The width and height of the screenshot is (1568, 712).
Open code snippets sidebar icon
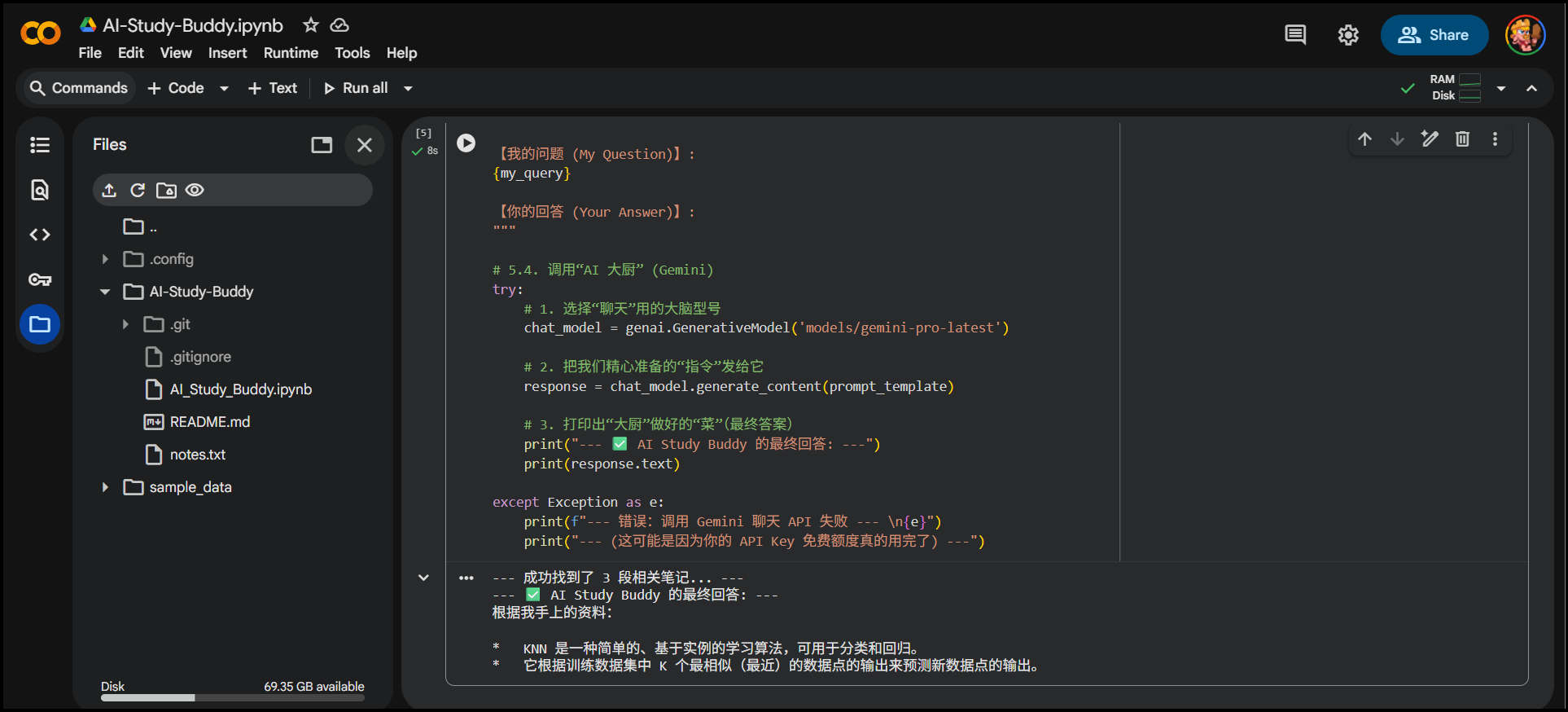[40, 235]
